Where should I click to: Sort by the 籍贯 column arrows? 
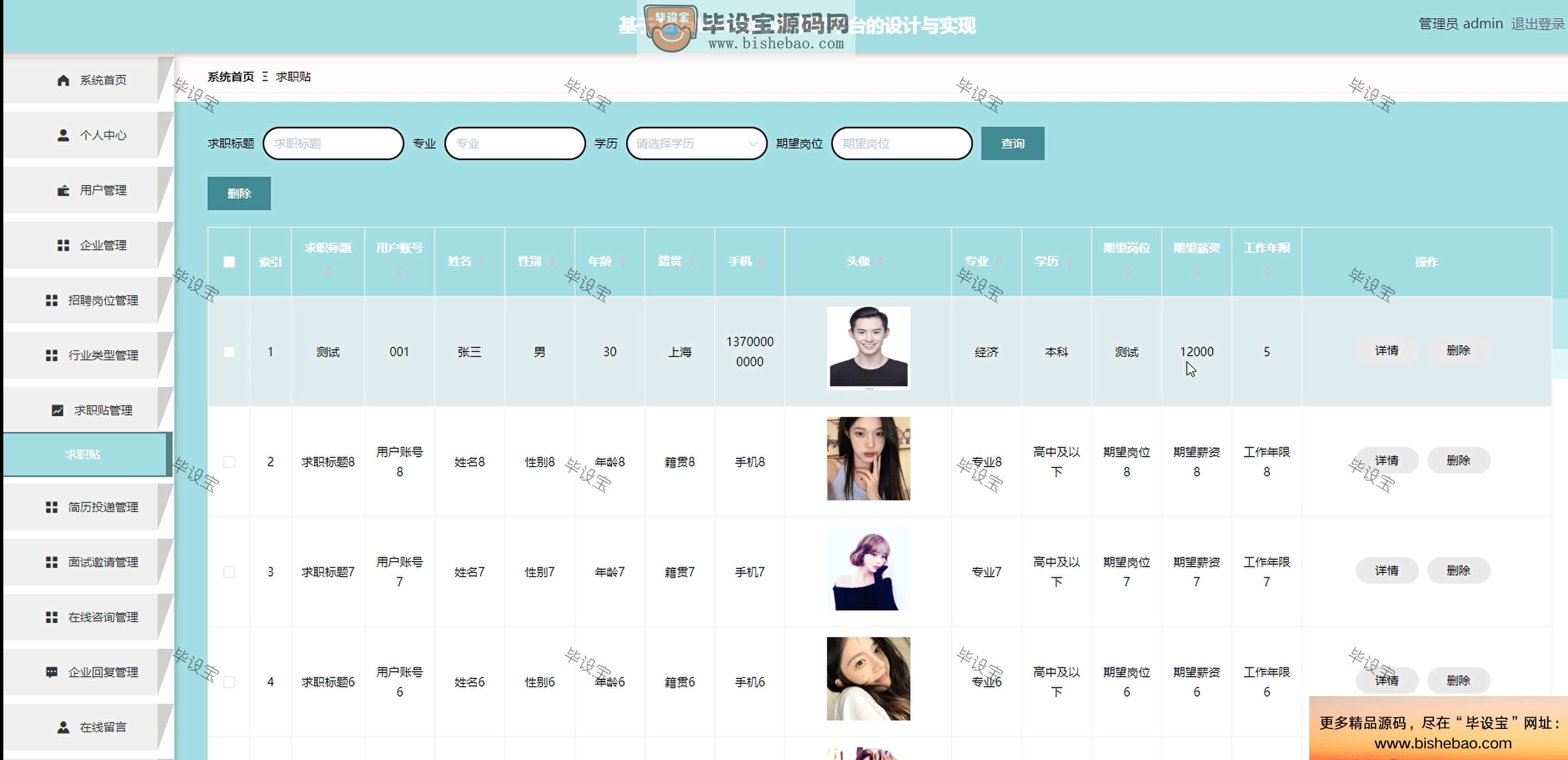tap(692, 261)
